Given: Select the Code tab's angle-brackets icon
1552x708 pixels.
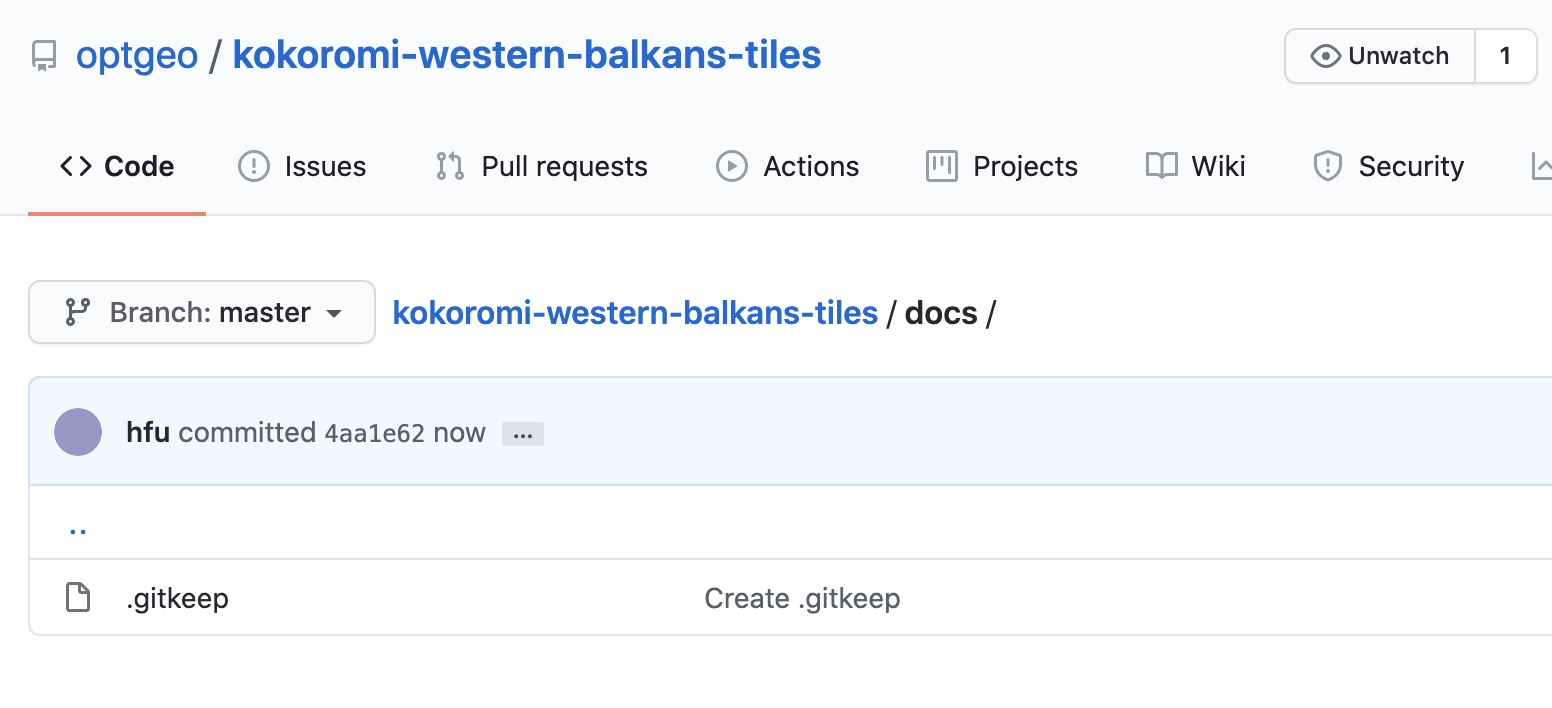Looking at the screenshot, I should coord(75,166).
